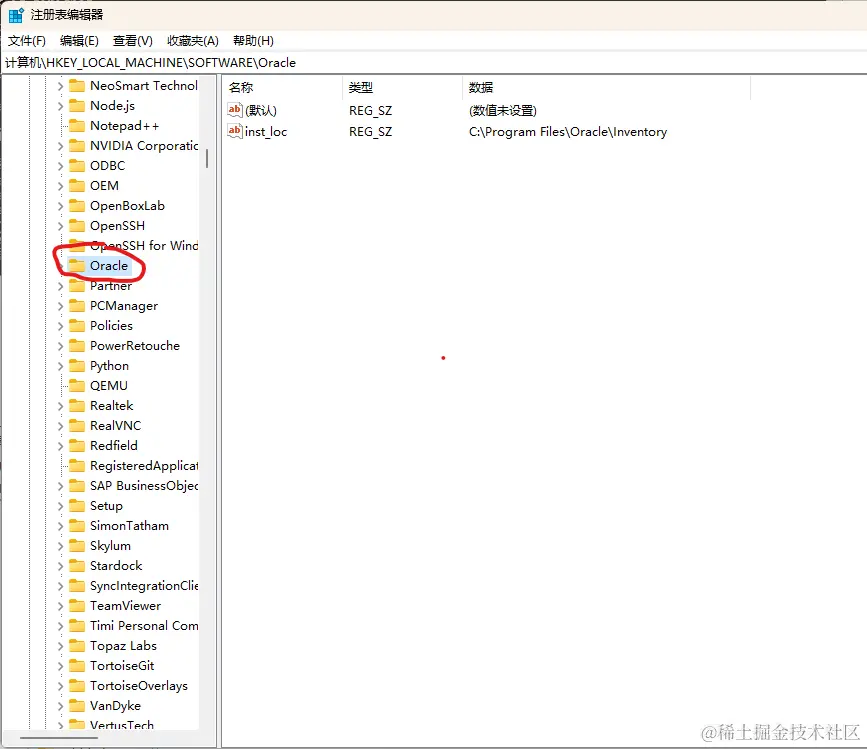Viewport: 867px width, 749px height.
Task: Click the Topaz Labs folder icon
Action: point(76,645)
